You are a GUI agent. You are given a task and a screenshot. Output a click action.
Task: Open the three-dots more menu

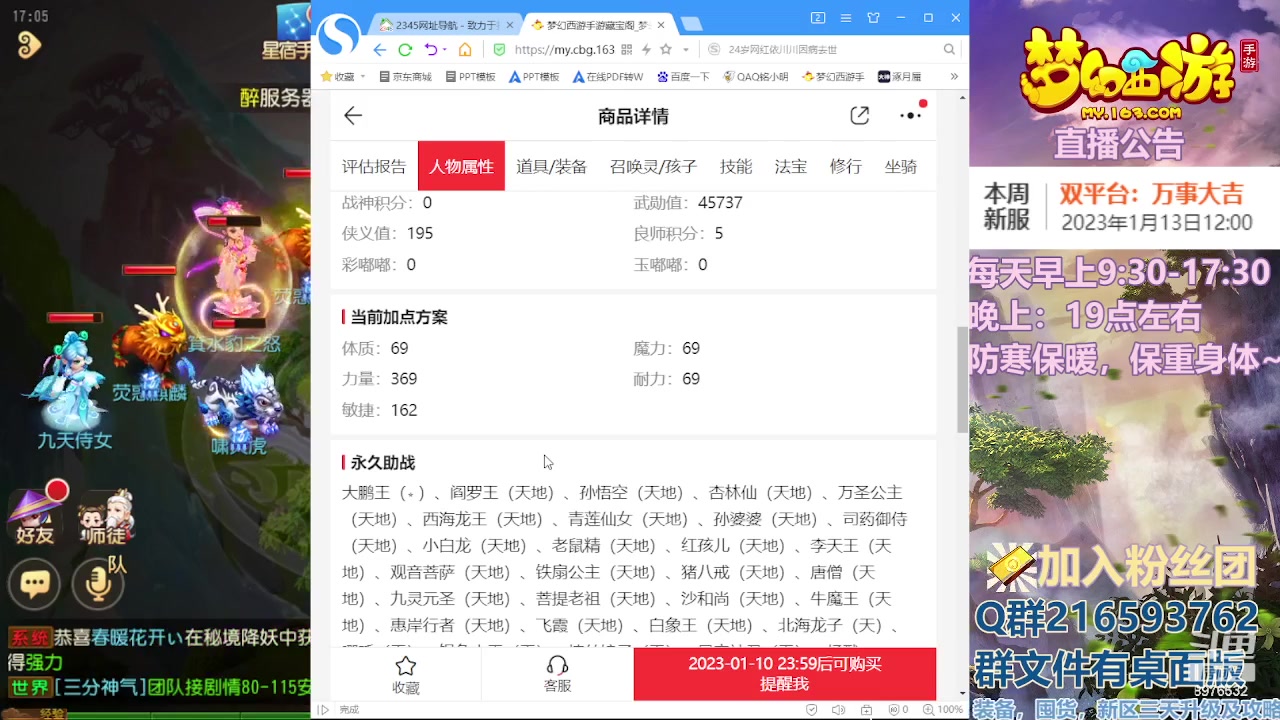(x=910, y=116)
